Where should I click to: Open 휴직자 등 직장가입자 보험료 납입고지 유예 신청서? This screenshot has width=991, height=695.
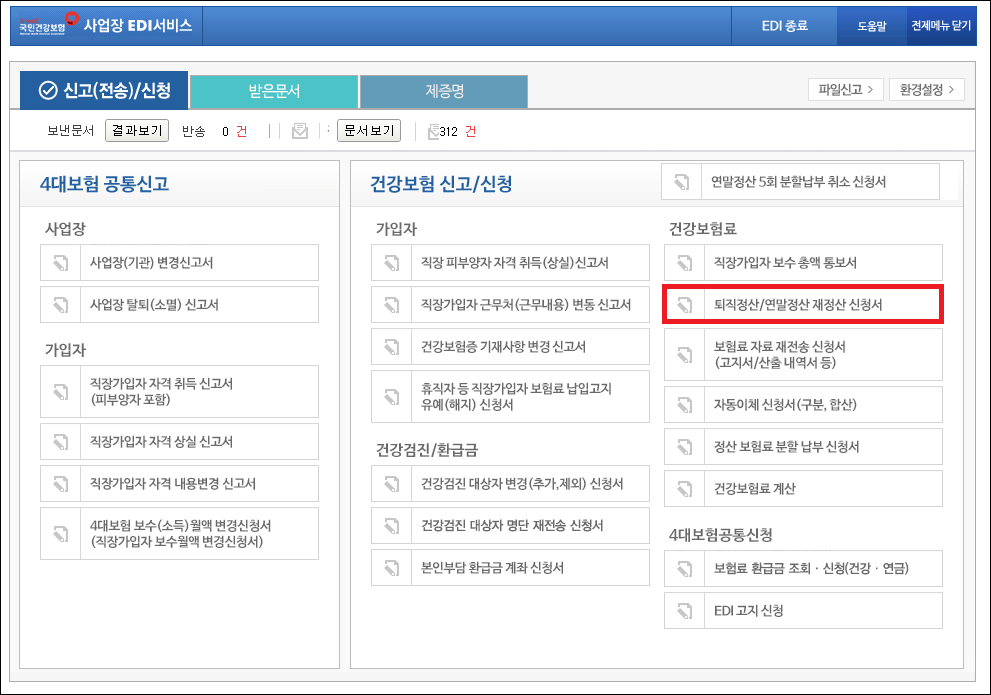511,397
